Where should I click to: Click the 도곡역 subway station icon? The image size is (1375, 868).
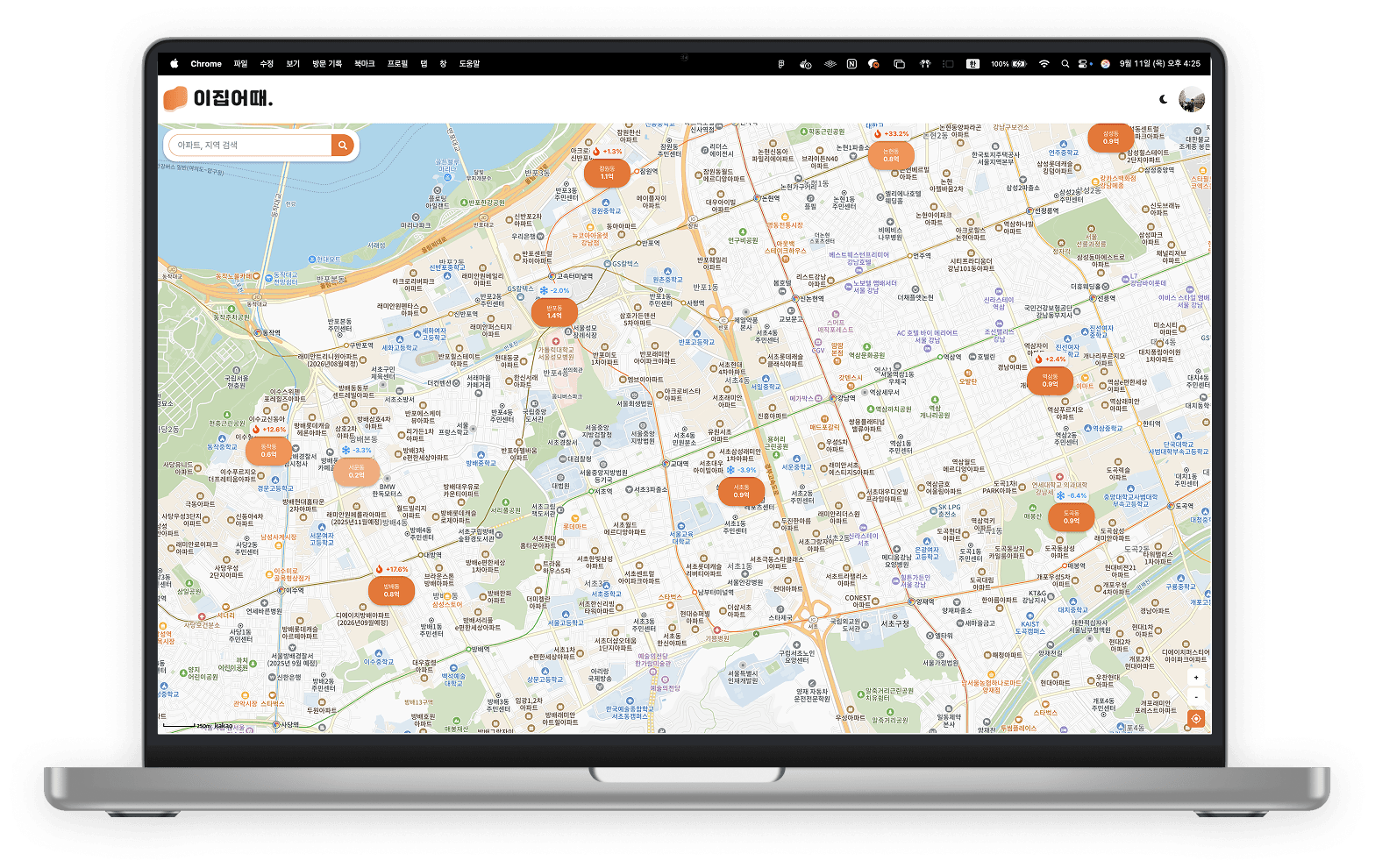click(x=1170, y=506)
